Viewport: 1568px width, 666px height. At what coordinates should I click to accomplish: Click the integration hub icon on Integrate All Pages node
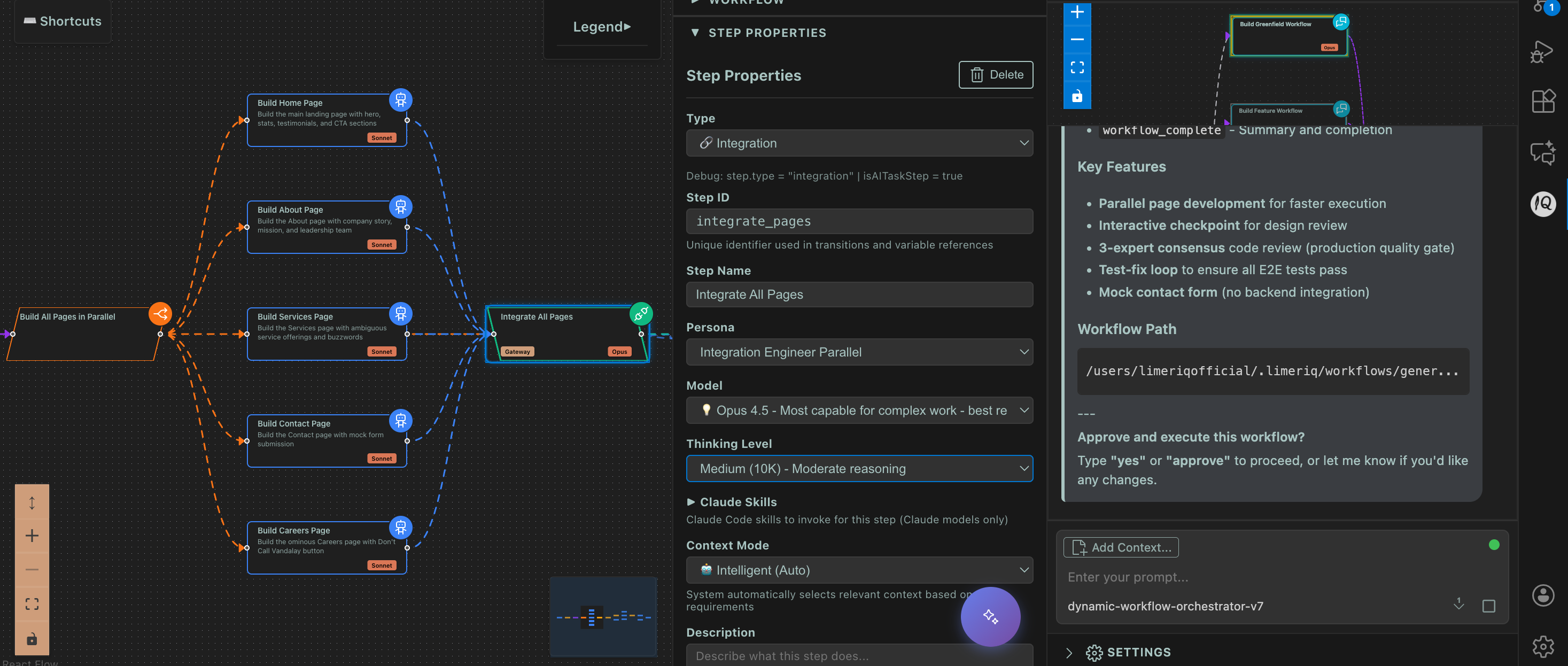tap(641, 314)
